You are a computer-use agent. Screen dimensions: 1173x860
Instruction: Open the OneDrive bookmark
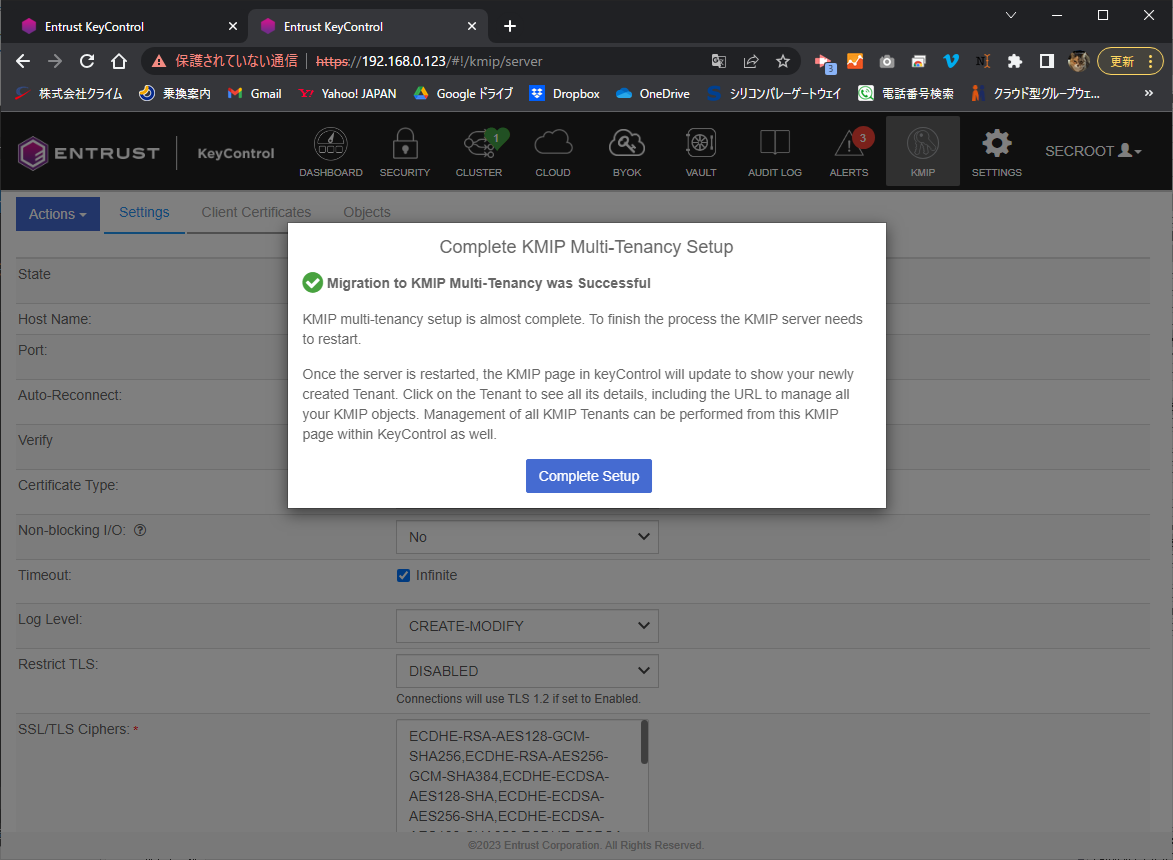tap(652, 93)
